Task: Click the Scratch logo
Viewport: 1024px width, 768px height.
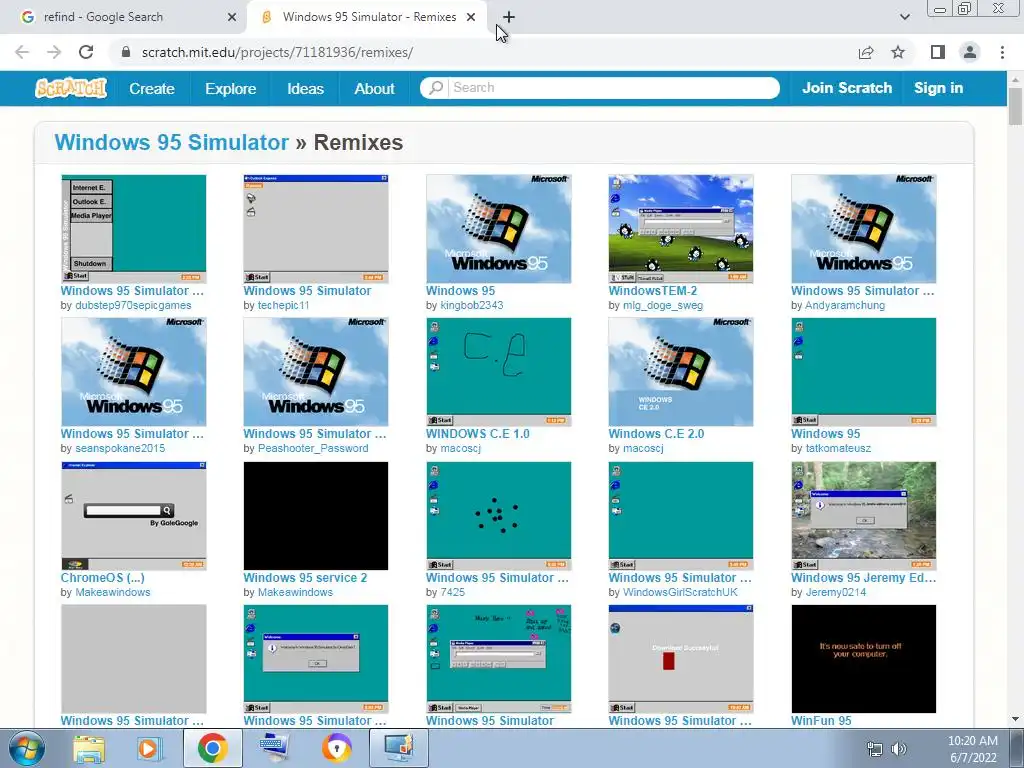Action: point(71,88)
